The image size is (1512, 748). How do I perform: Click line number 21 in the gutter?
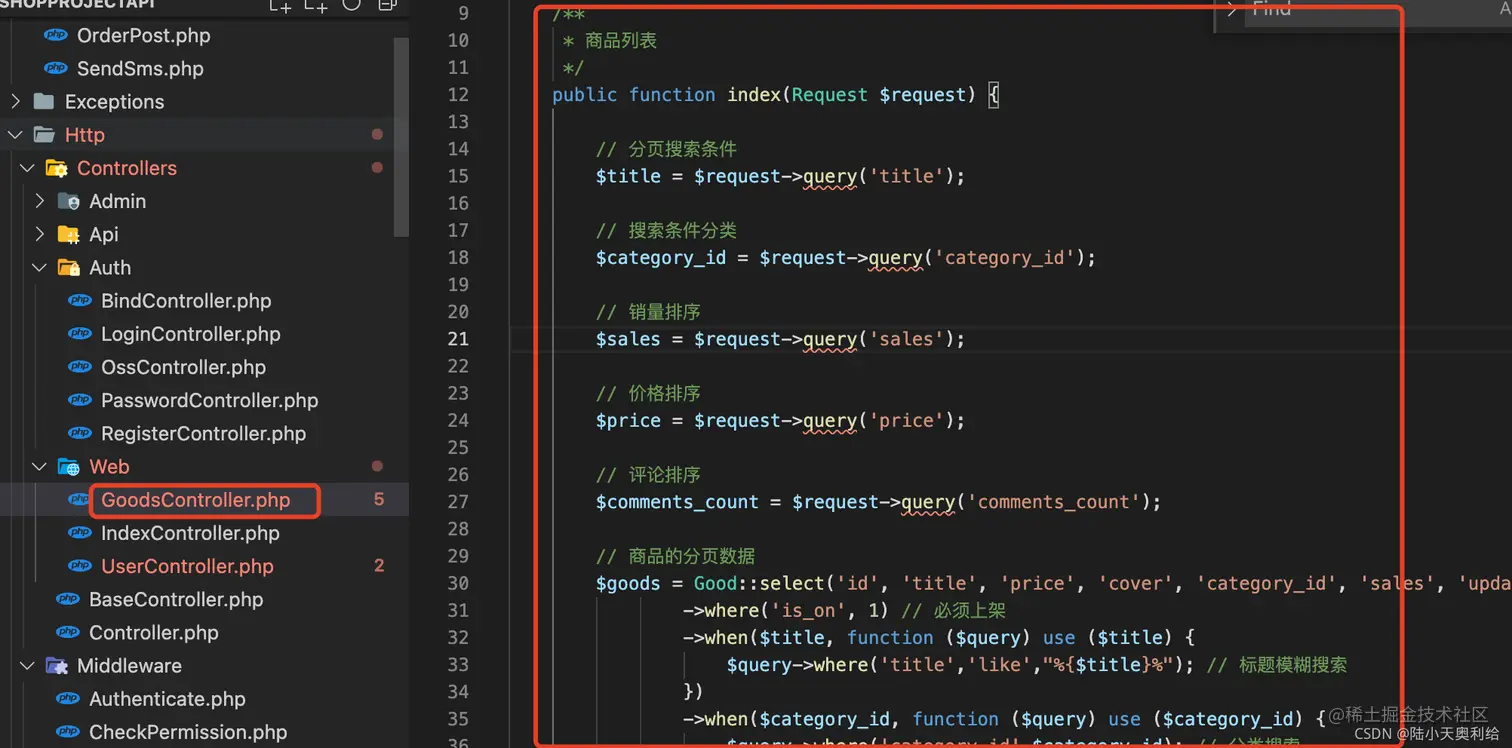[x=458, y=339]
